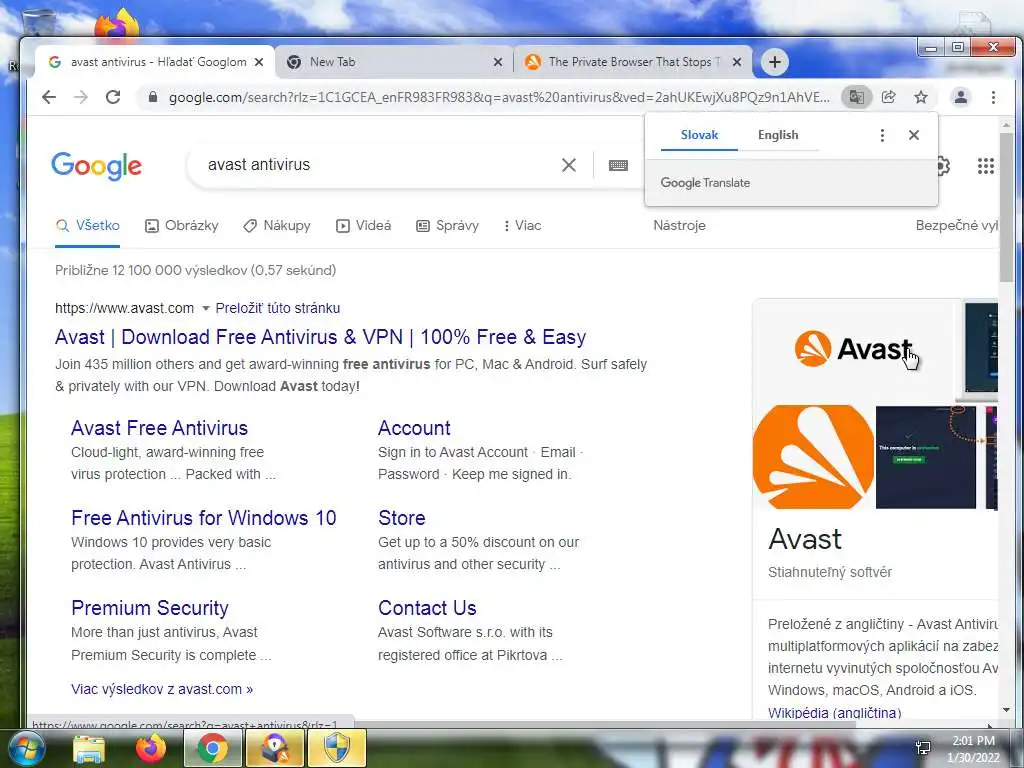Close the Google Translate popup
The image size is (1024, 768).
coord(914,135)
